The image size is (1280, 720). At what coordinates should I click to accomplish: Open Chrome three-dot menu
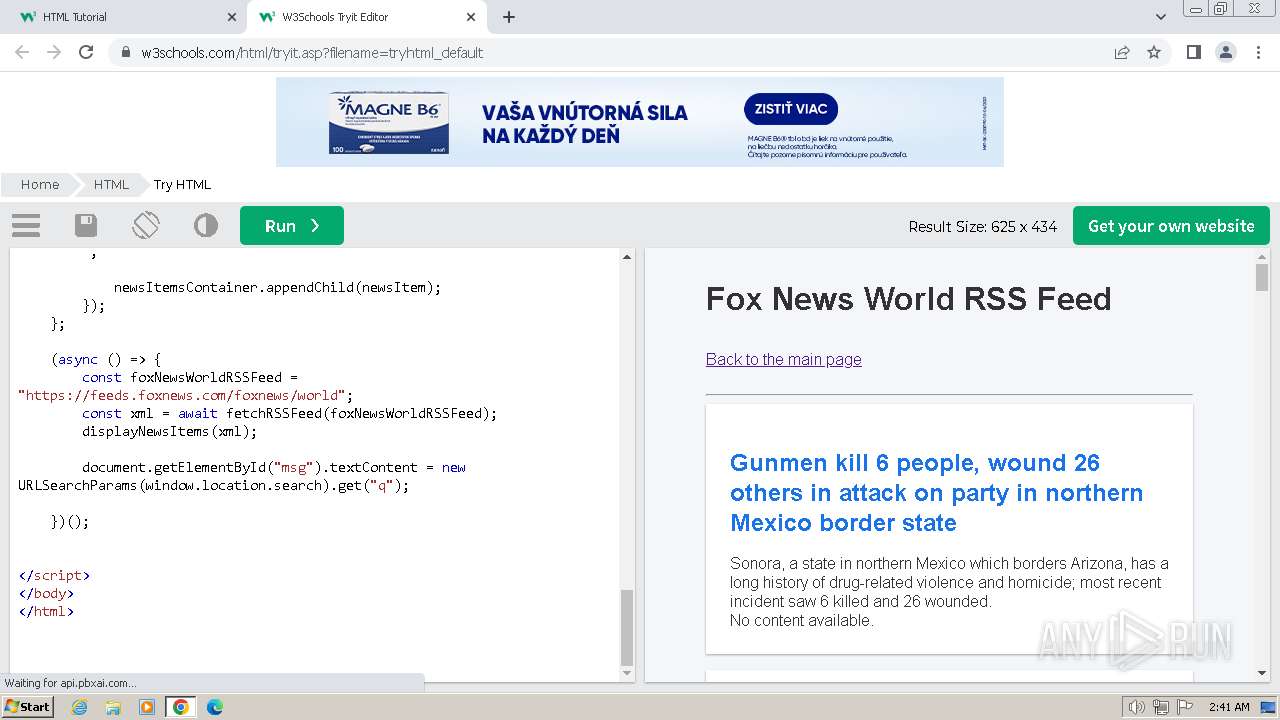(x=1258, y=52)
